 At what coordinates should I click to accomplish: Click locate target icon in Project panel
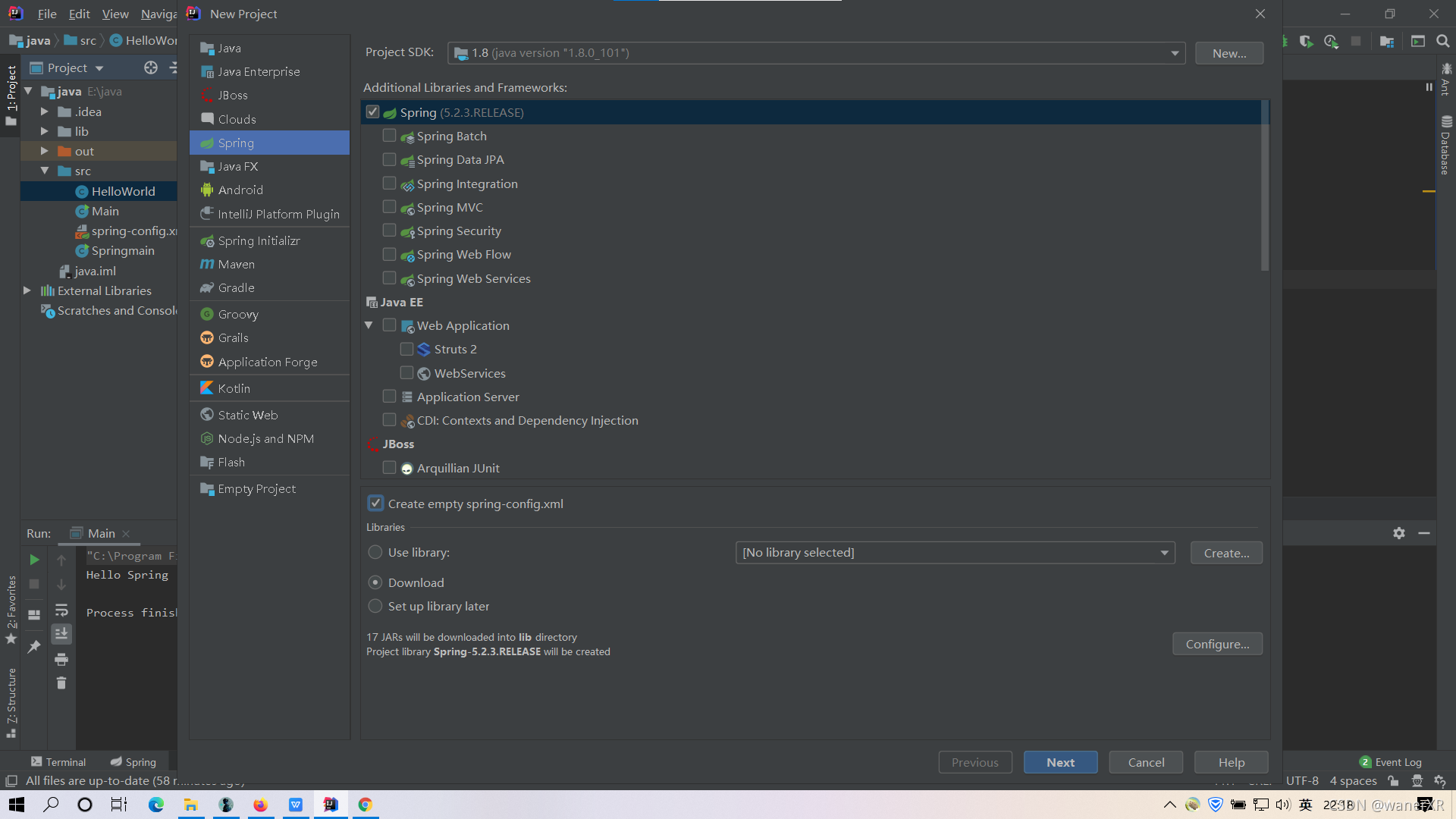pyautogui.click(x=151, y=67)
